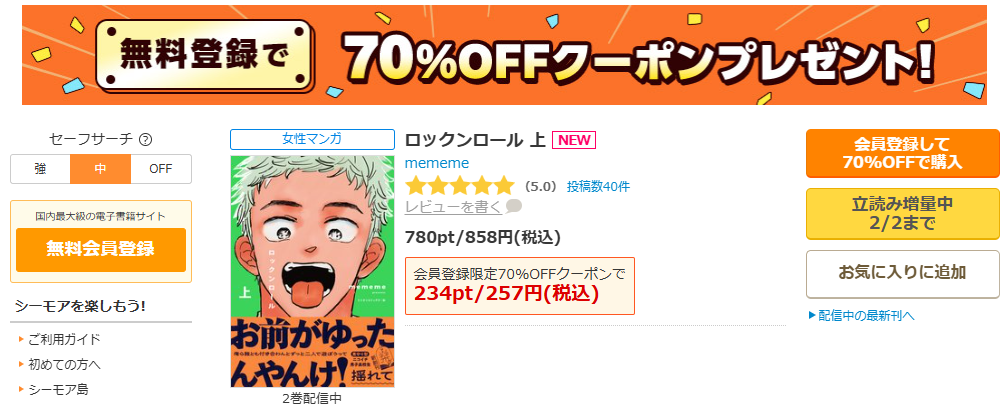Click 会員登録して70%OFFで購入 button

click(903, 153)
